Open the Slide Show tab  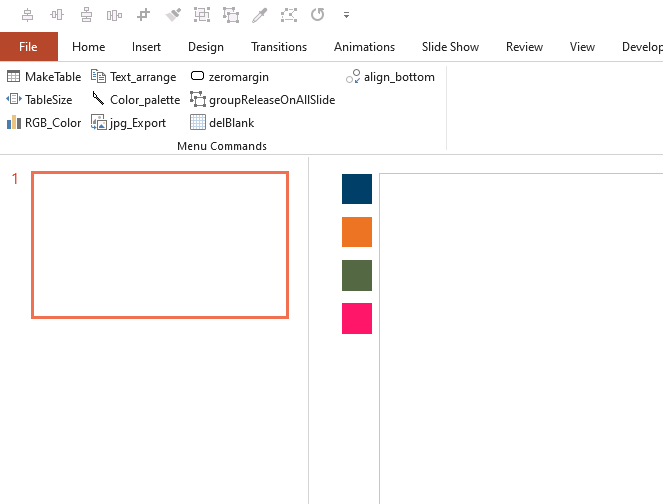450,47
